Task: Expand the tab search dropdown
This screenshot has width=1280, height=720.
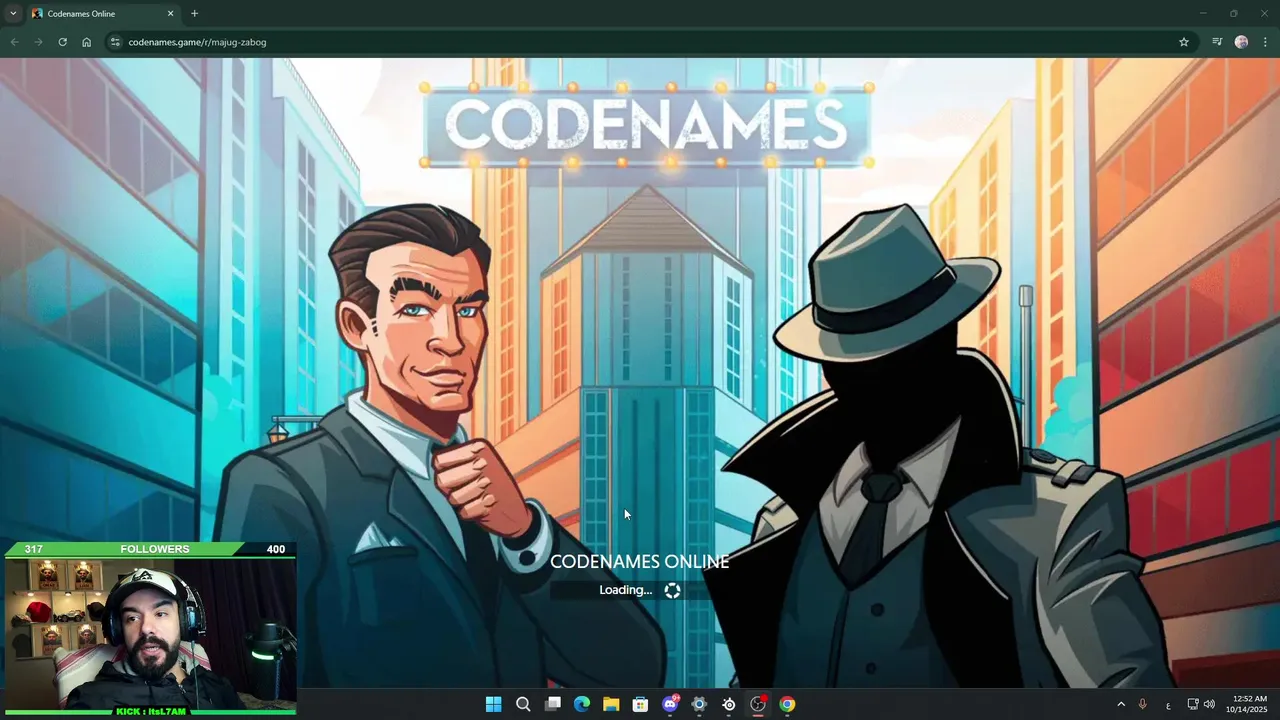Action: pyautogui.click(x=13, y=14)
